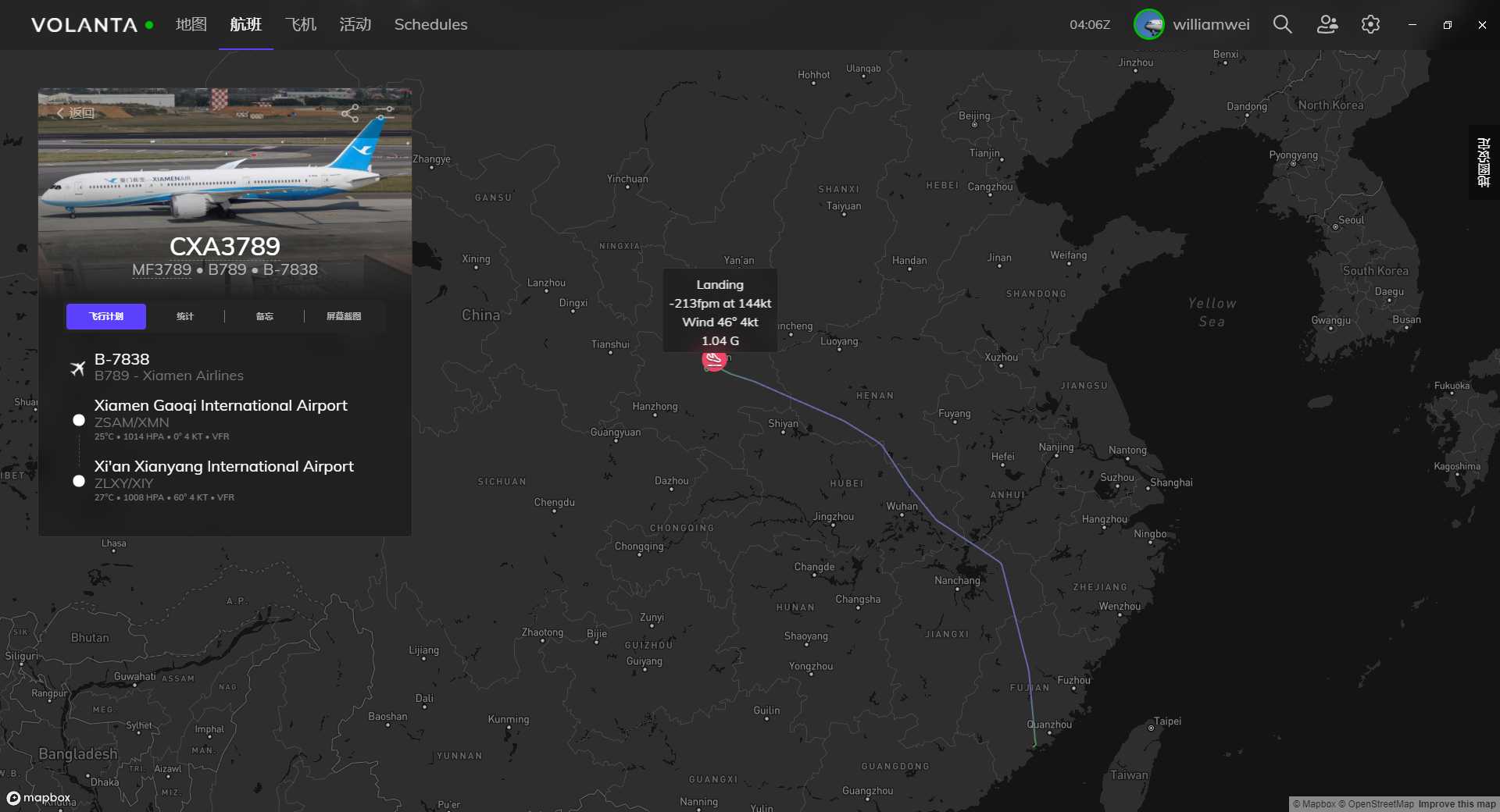The image size is (1500, 812).
Task: Open the search magnifier icon
Action: tap(1282, 24)
